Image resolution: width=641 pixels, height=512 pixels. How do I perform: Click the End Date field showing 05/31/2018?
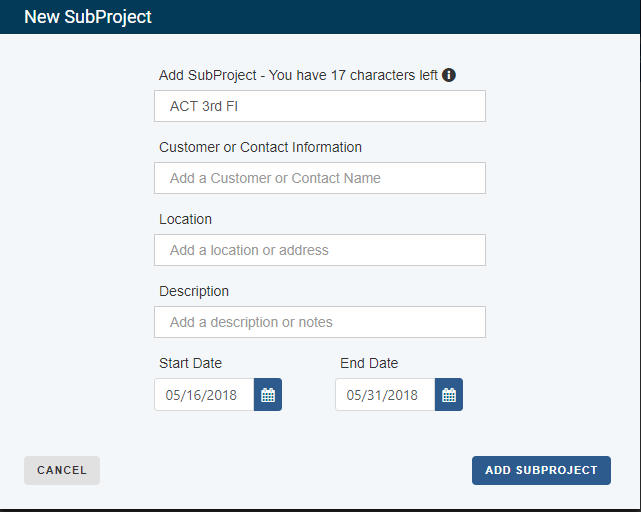pos(385,395)
